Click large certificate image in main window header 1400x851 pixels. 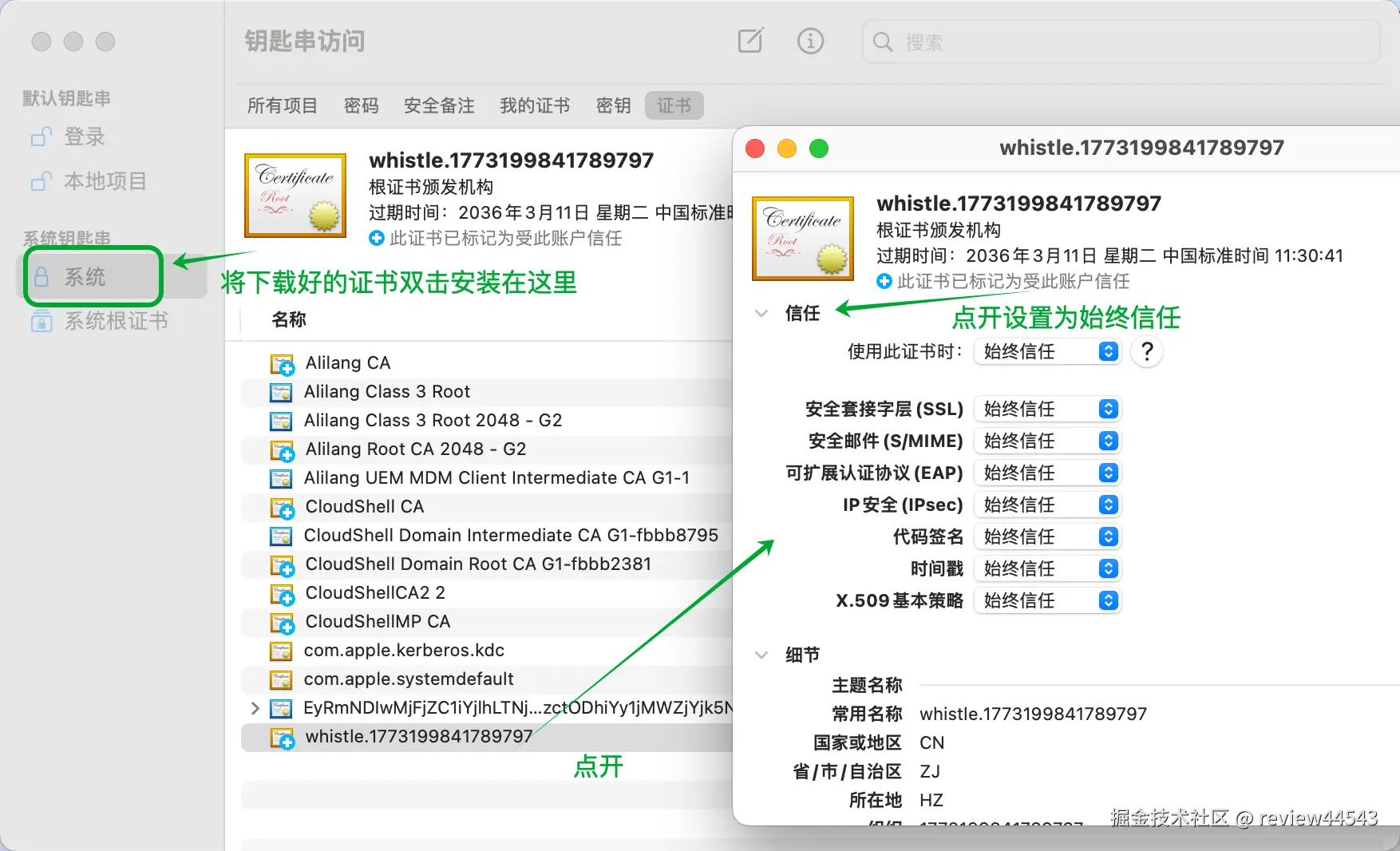295,196
